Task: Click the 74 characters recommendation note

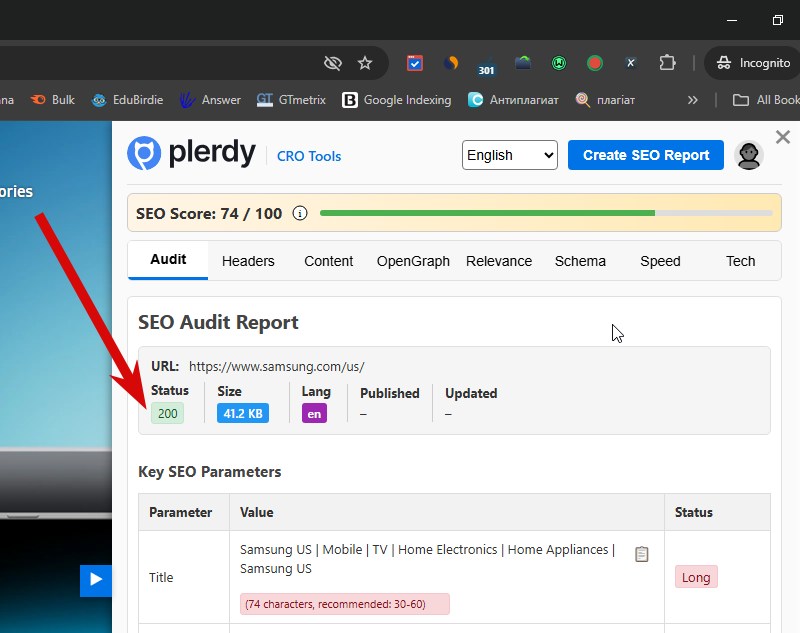Action: (x=345, y=604)
